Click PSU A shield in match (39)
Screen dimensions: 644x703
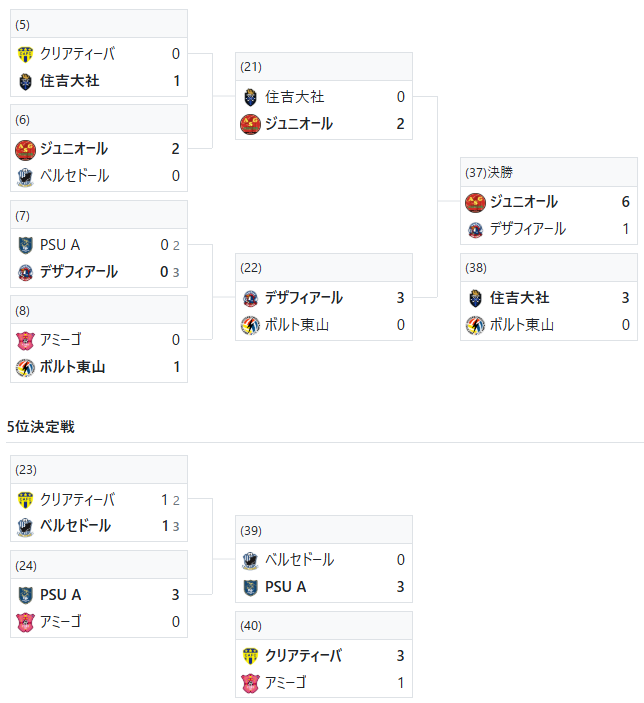(x=250, y=587)
